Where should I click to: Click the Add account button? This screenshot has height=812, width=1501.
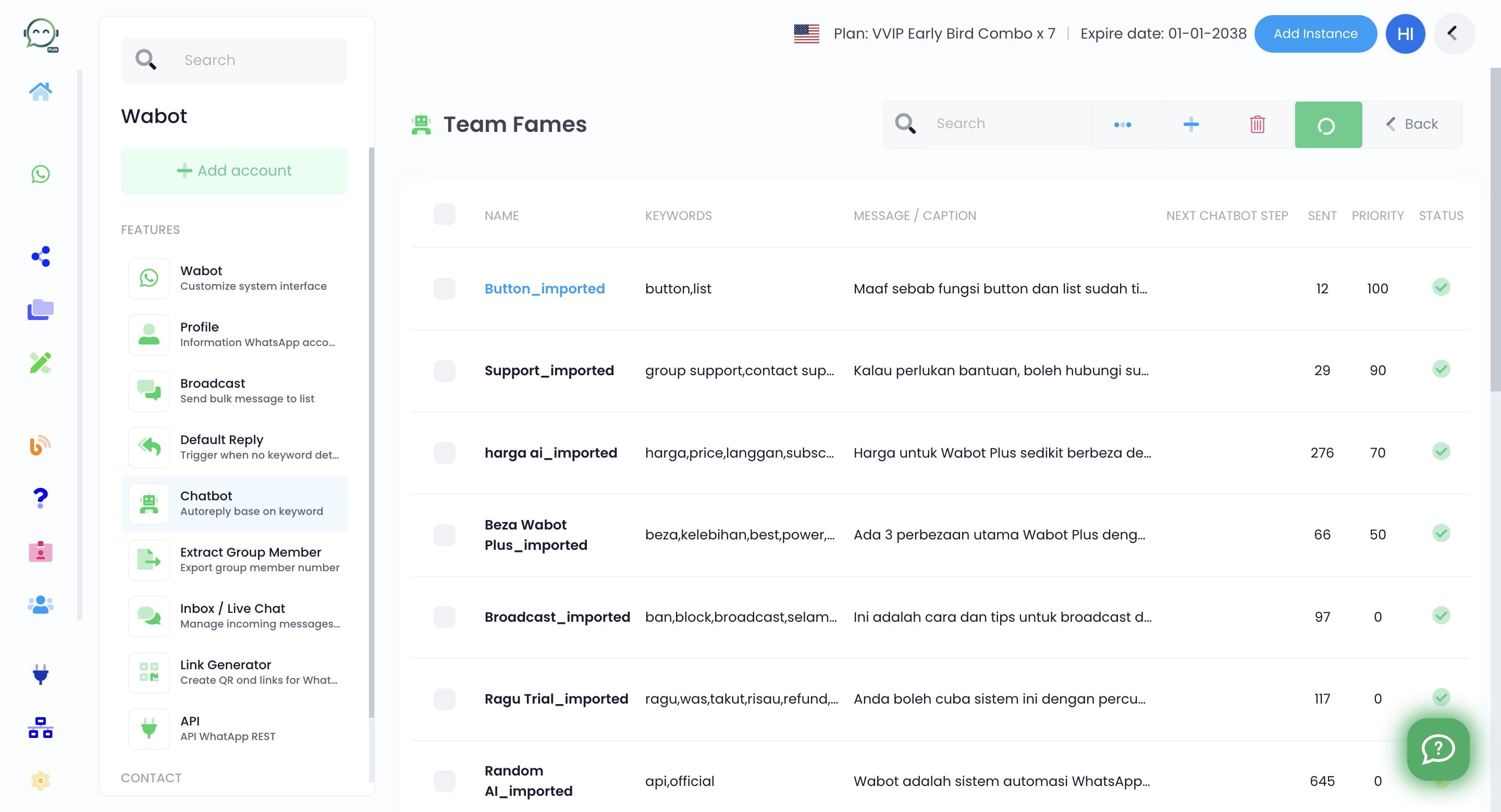tap(234, 170)
